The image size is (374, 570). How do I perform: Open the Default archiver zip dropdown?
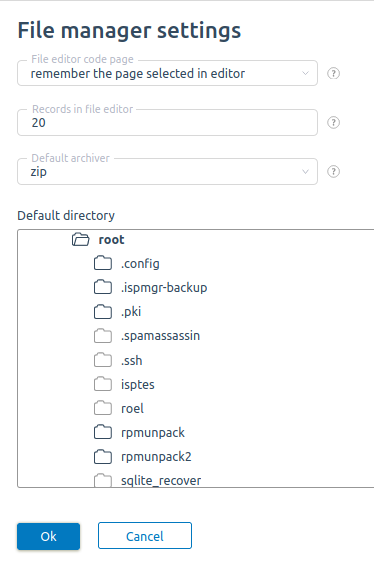[x=168, y=172]
